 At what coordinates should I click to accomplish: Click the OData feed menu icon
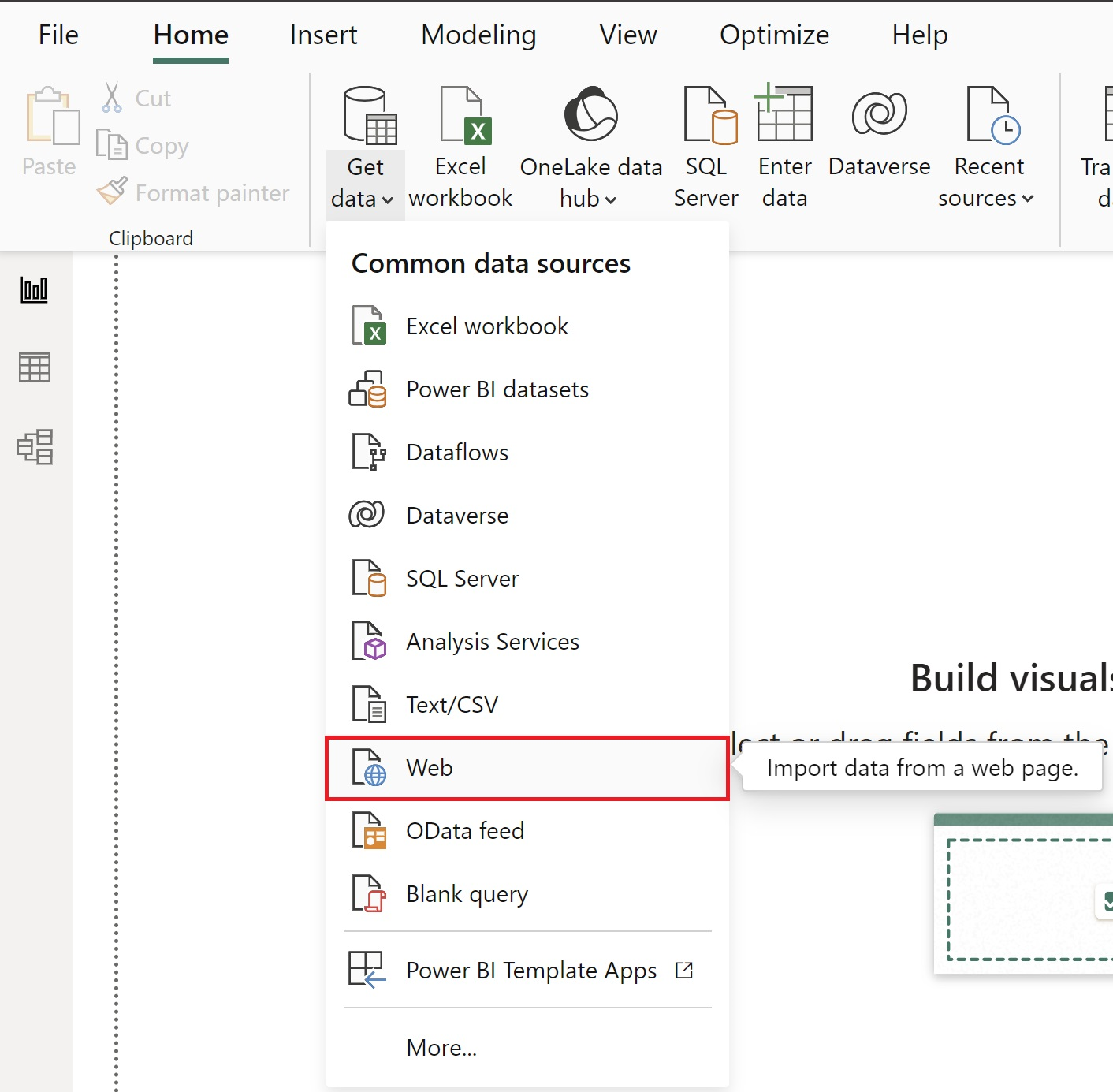click(368, 830)
